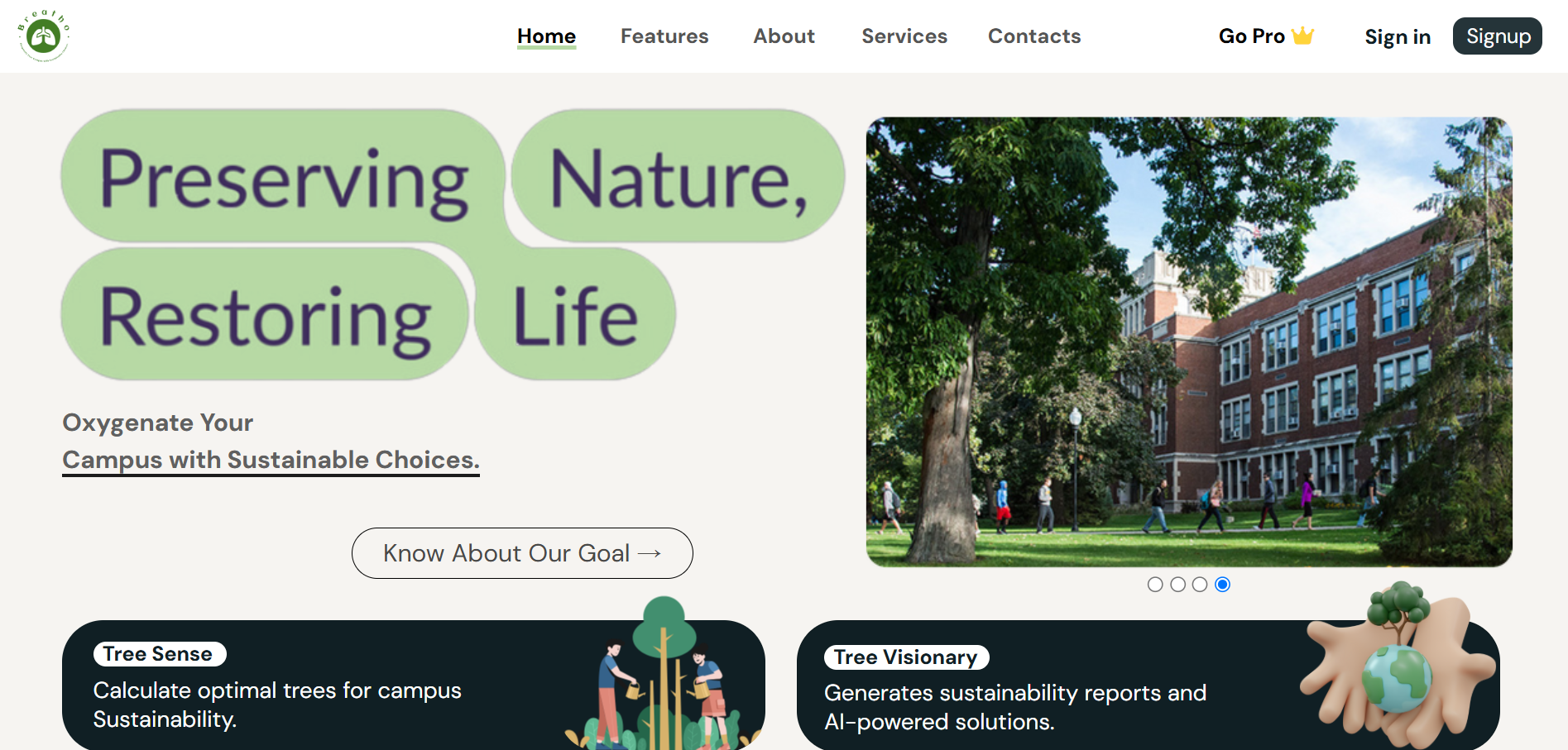Click the Sign in link

click(x=1398, y=37)
